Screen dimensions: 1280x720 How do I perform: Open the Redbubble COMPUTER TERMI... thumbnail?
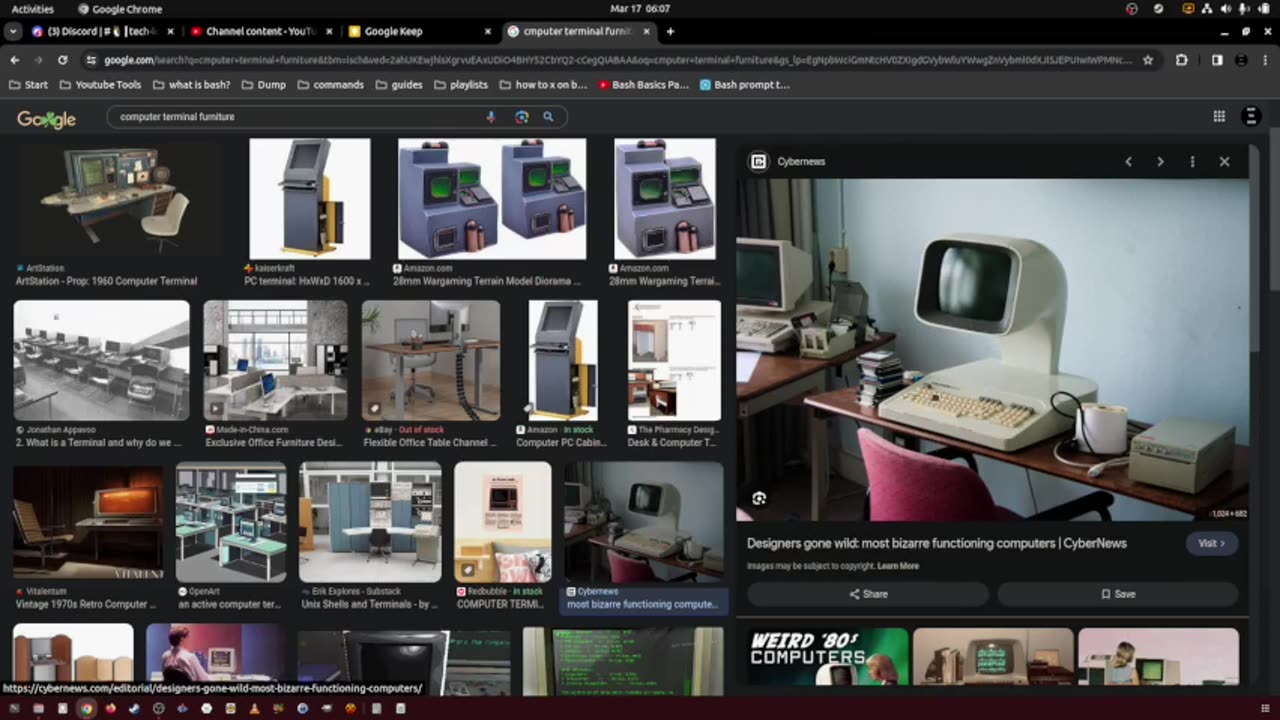click(x=502, y=522)
